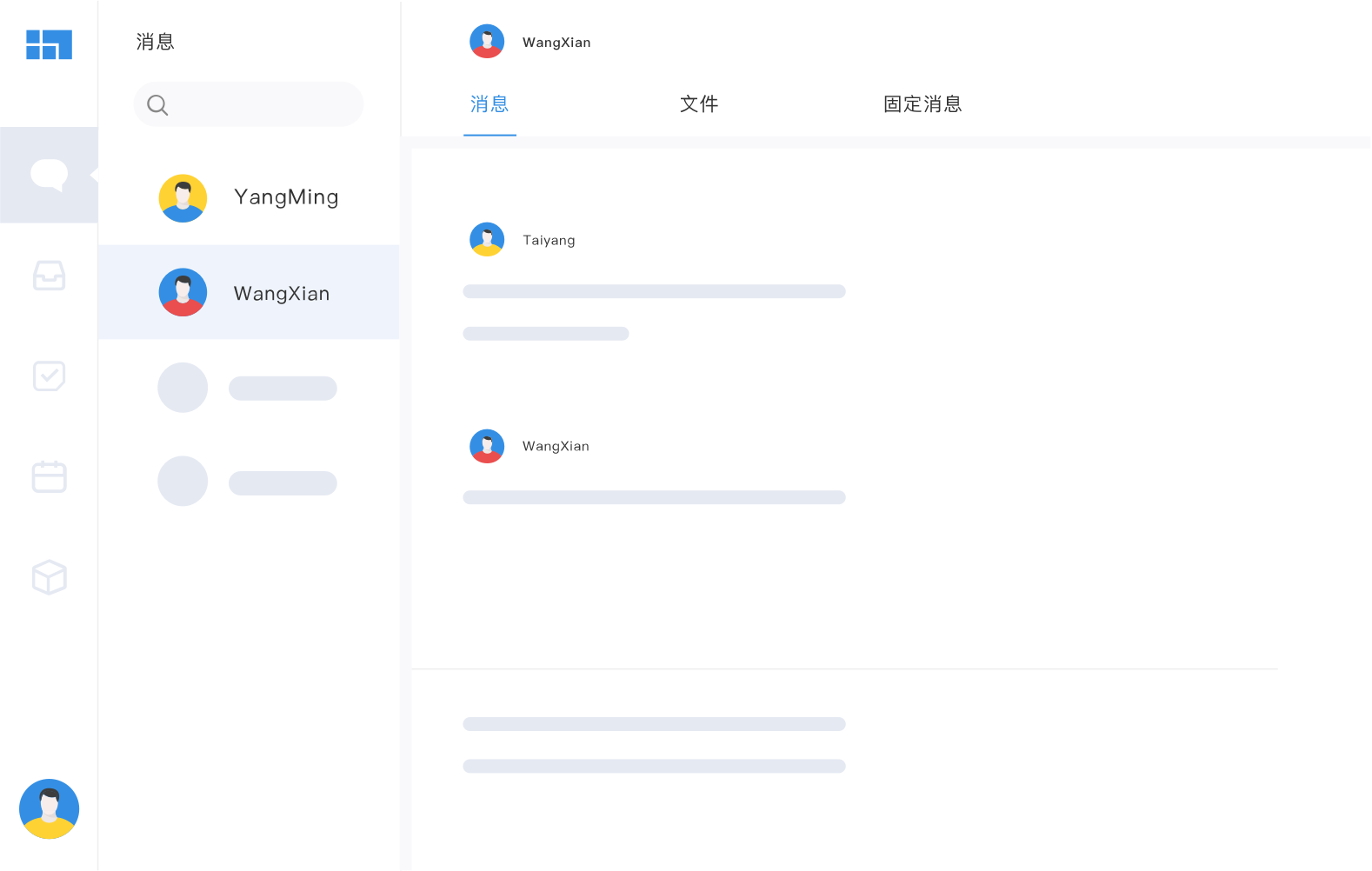This screenshot has width=1372, height=871.
Task: Switch to the 固定消息 tab
Action: coord(922,104)
